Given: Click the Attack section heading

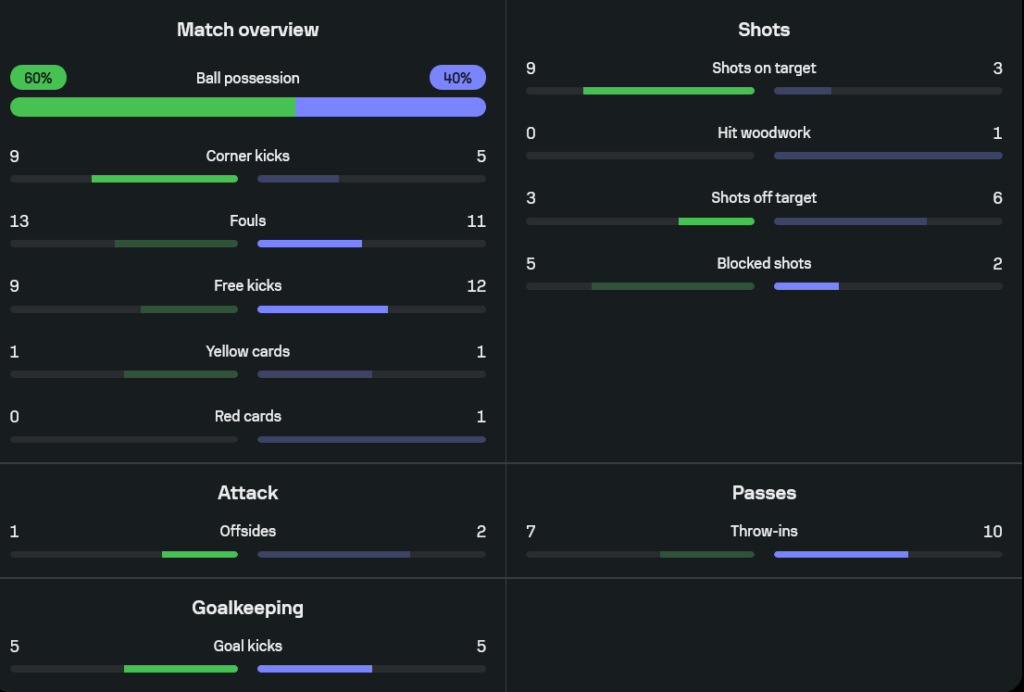Looking at the screenshot, I should pos(248,493).
